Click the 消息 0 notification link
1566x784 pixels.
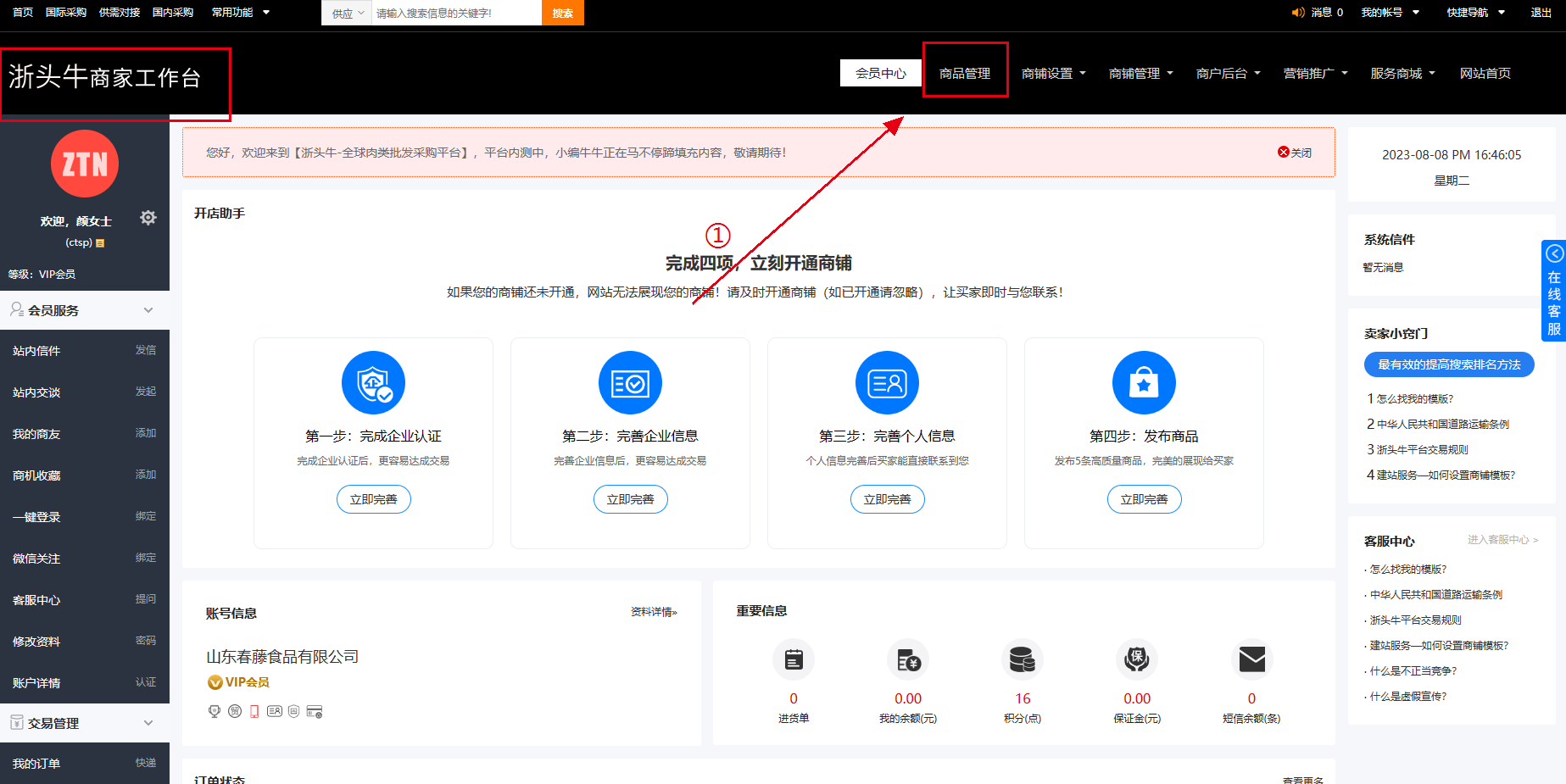[1327, 13]
